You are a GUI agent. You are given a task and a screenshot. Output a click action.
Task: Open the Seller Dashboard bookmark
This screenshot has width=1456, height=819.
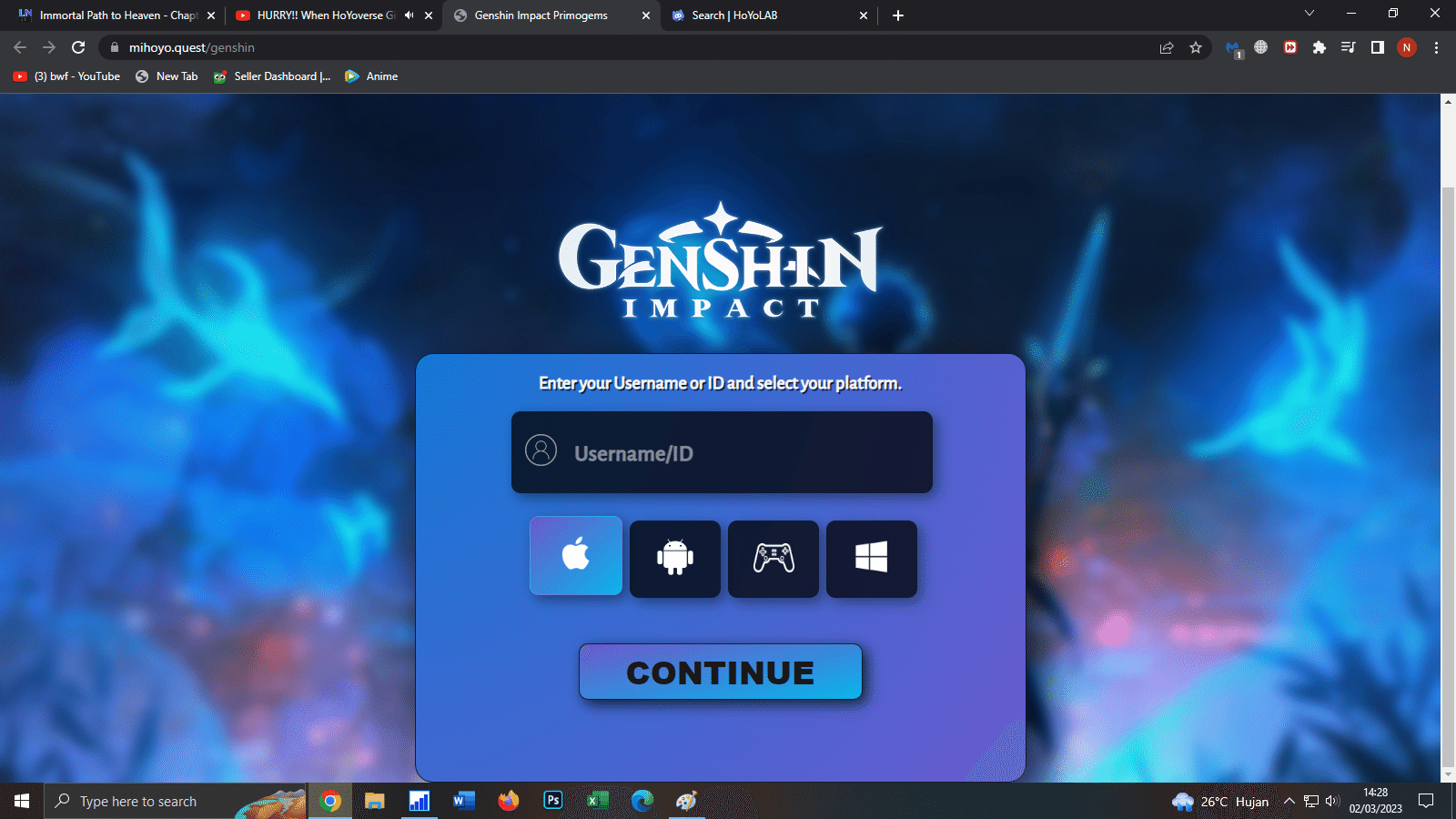272,76
